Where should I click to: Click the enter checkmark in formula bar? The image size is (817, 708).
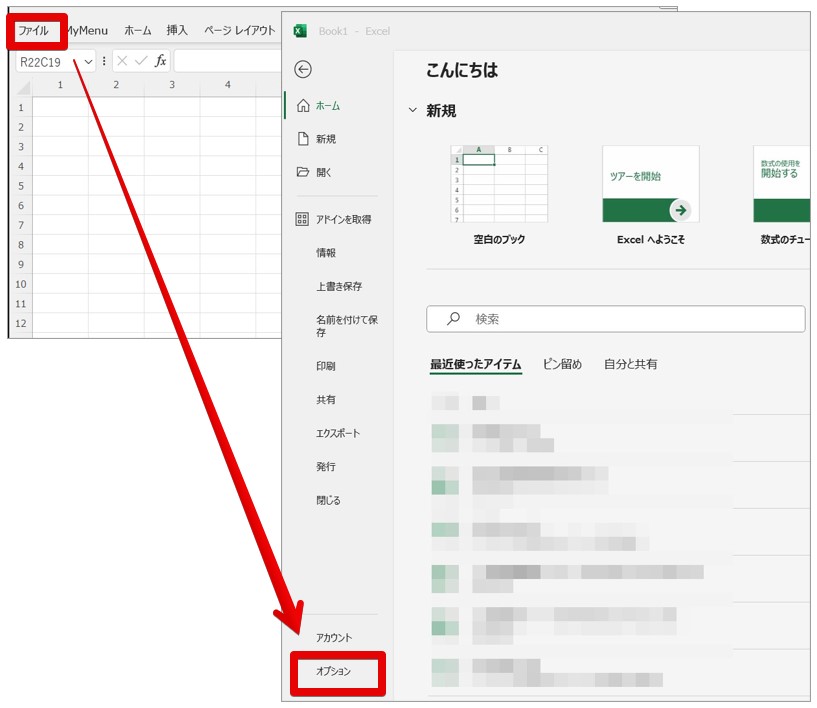click(141, 61)
